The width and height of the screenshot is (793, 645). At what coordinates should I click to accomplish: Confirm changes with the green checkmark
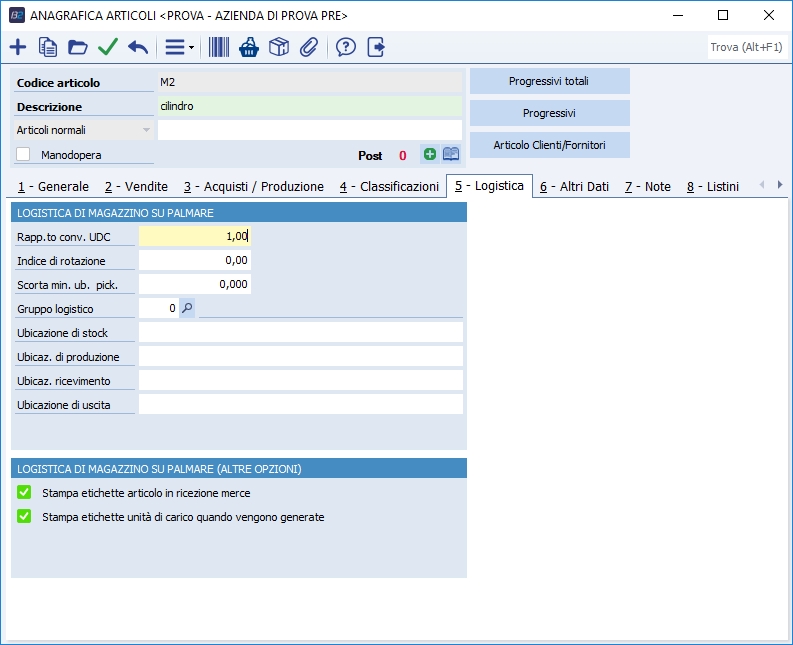[108, 47]
